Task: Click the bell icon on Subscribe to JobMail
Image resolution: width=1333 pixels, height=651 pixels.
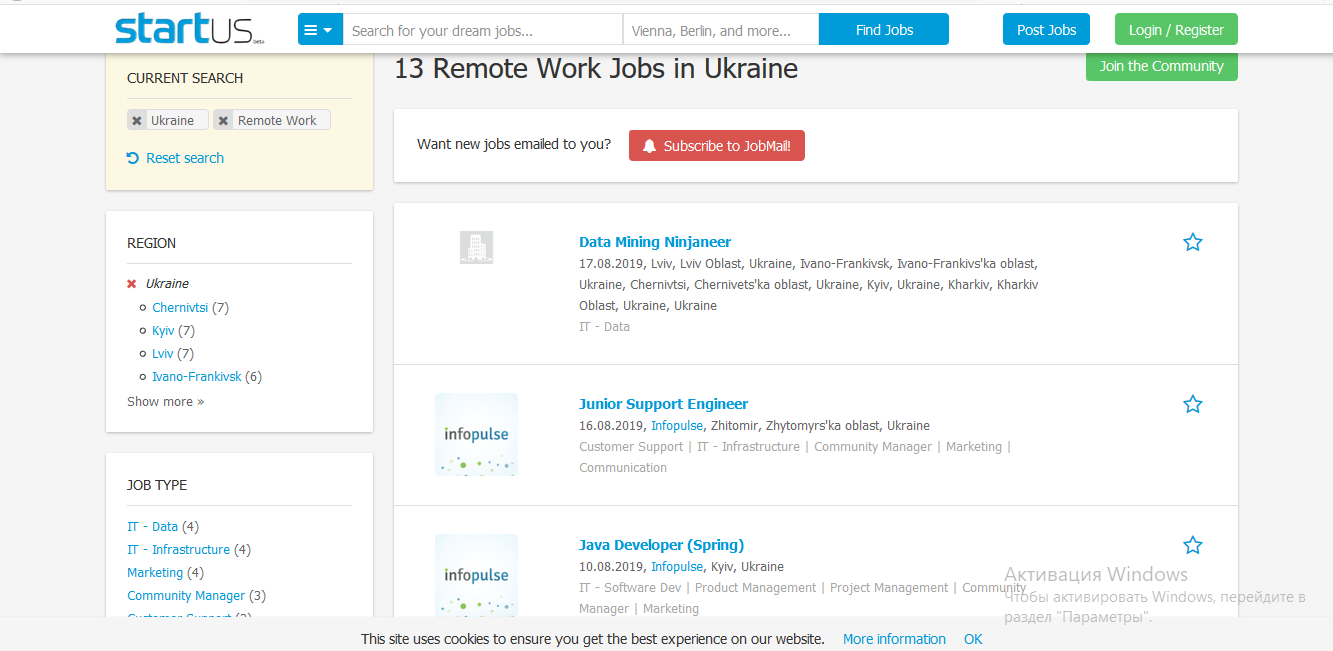Action: (x=650, y=145)
